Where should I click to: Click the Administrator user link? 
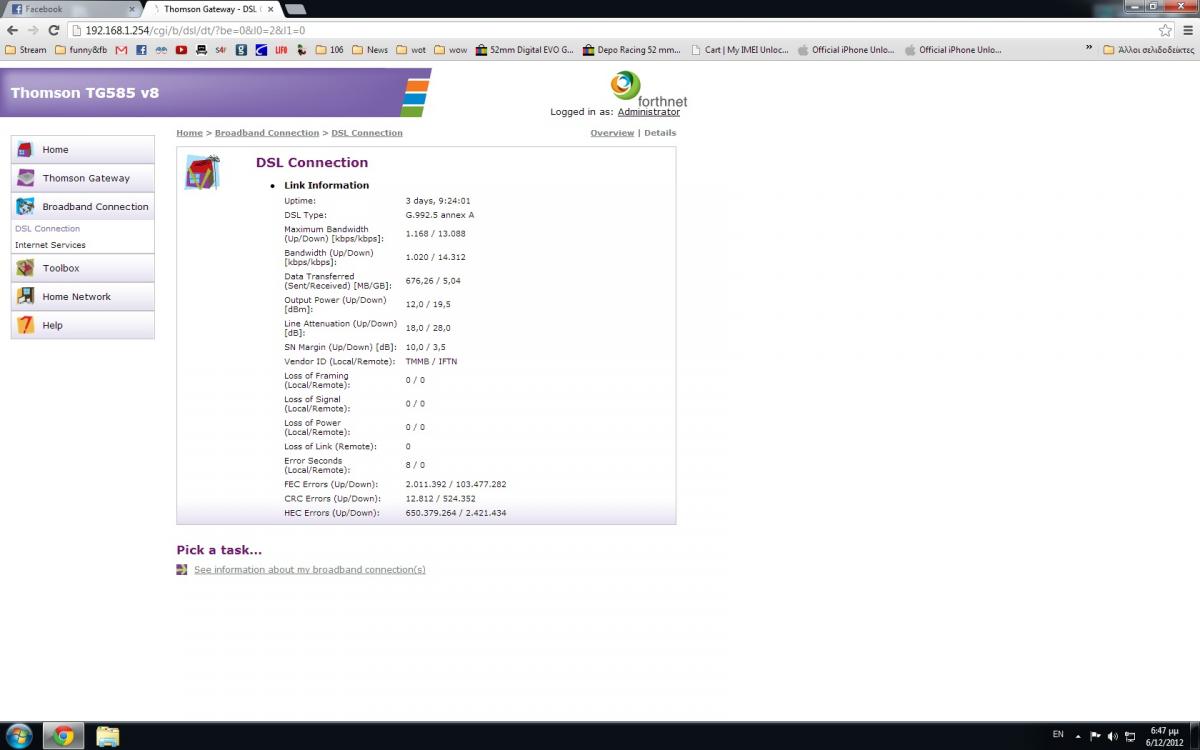coord(648,112)
